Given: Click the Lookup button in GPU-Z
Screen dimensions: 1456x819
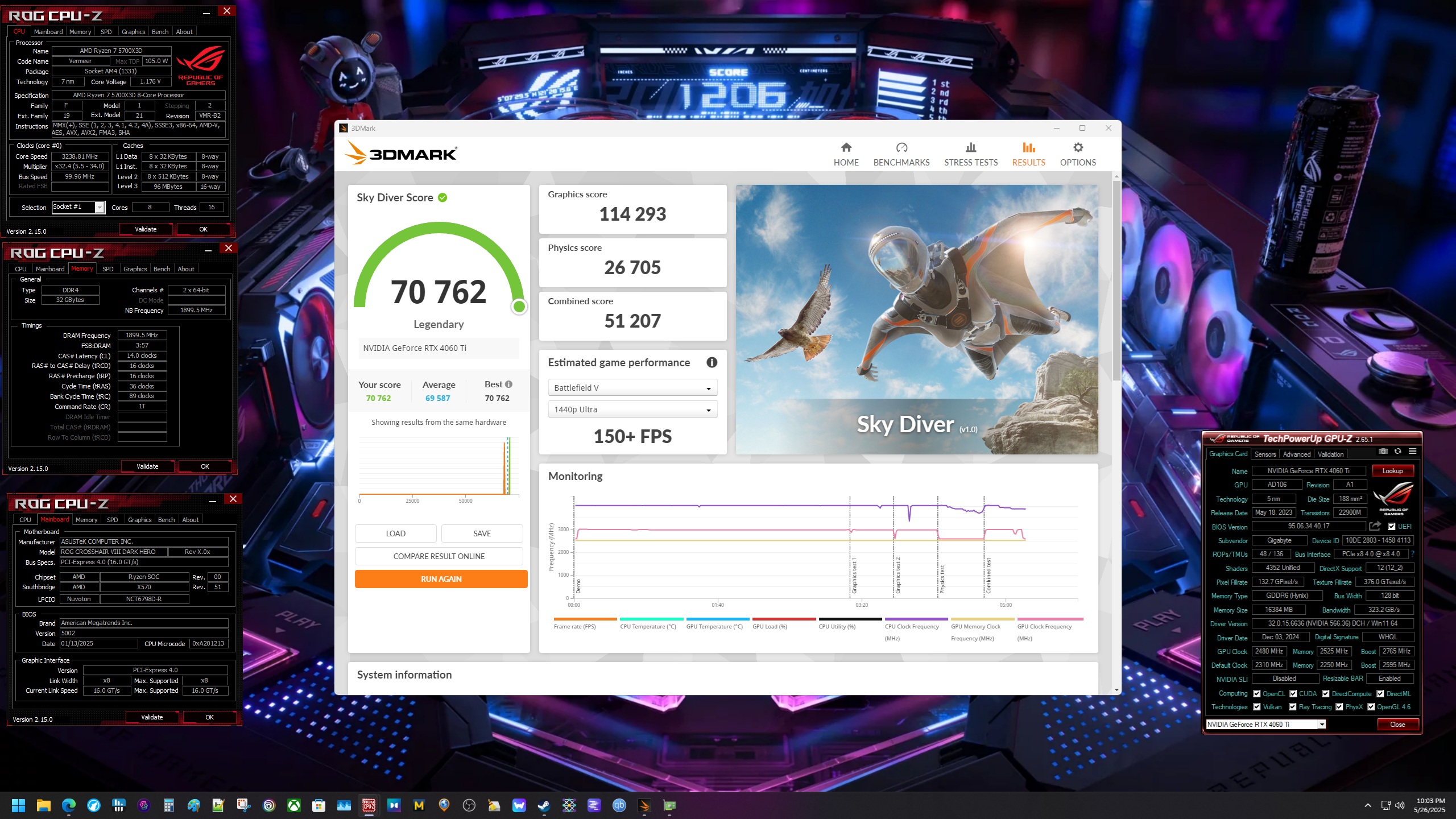Looking at the screenshot, I should [1392, 471].
